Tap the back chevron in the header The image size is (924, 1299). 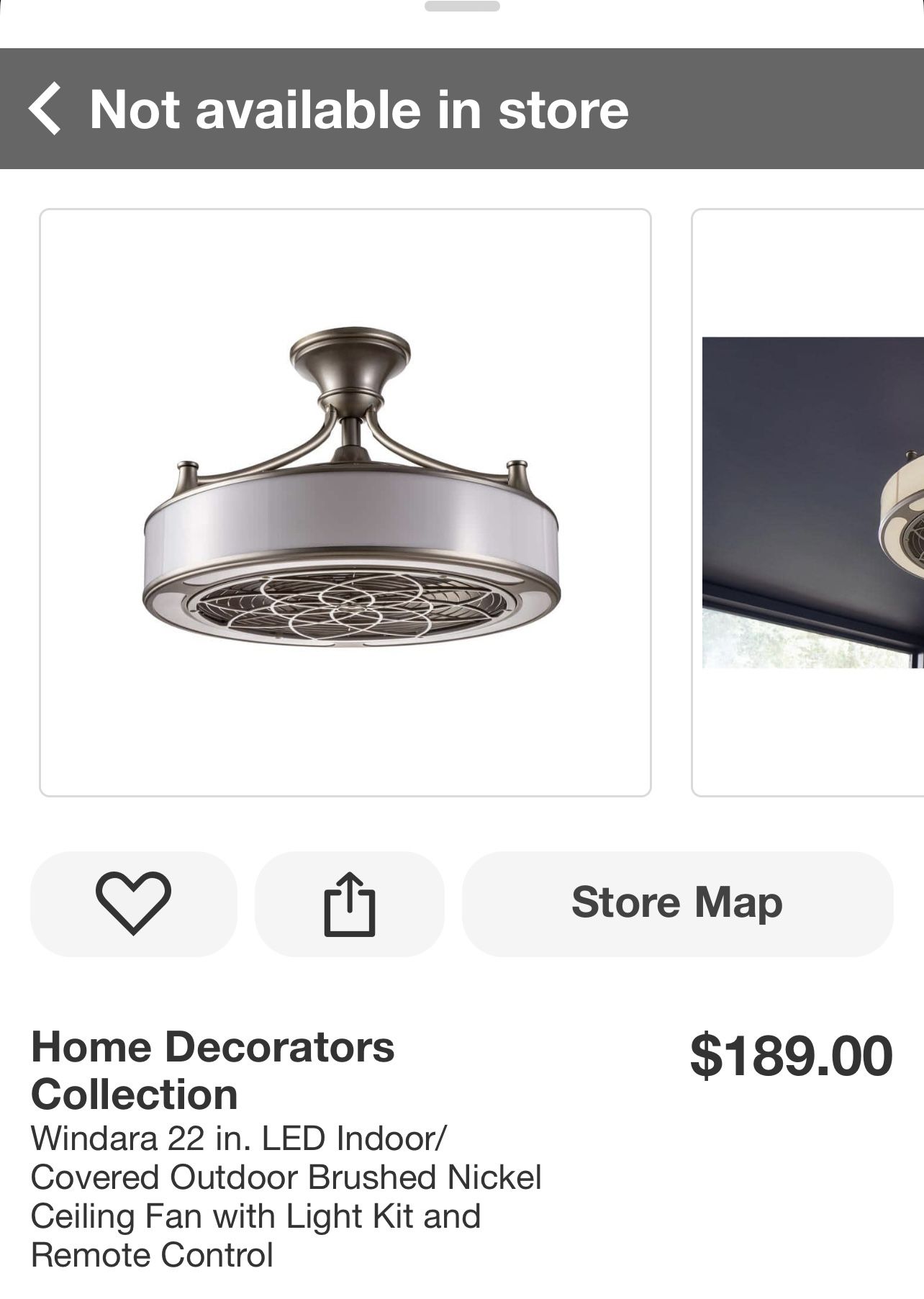[45, 109]
